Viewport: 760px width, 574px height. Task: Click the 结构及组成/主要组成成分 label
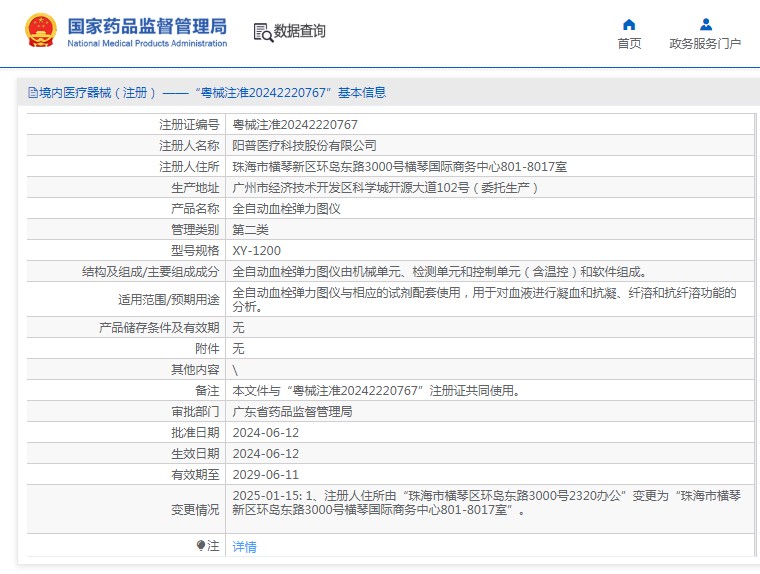click(150, 271)
